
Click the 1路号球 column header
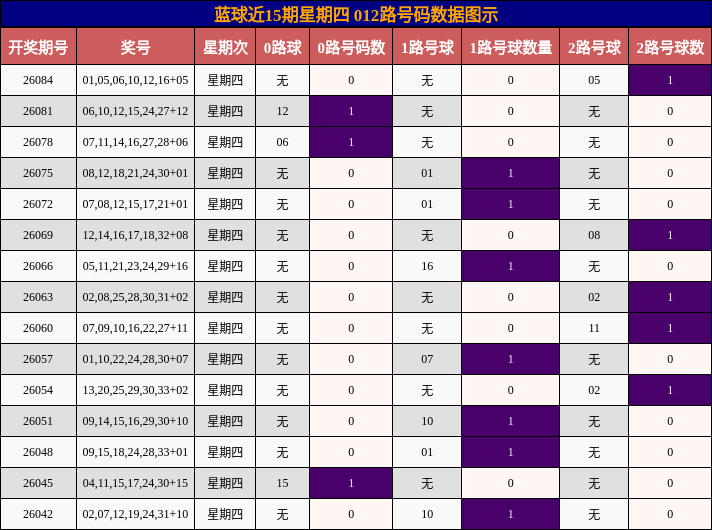click(427, 47)
